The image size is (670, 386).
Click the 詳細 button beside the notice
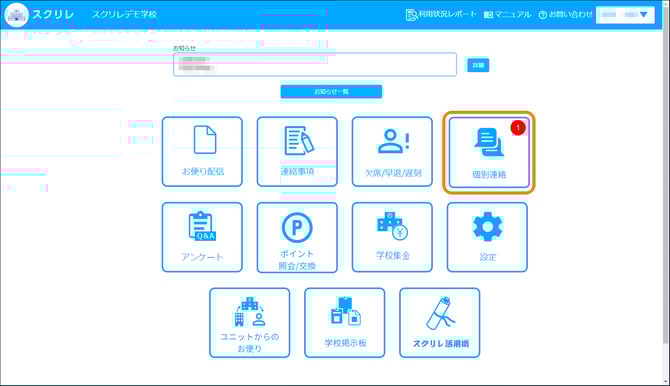tap(478, 65)
